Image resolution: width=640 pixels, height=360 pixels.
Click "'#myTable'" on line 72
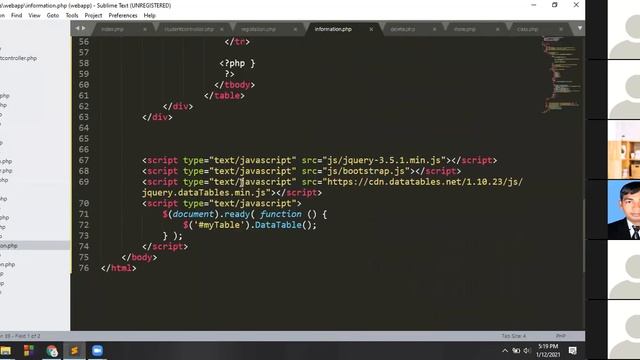(219, 225)
